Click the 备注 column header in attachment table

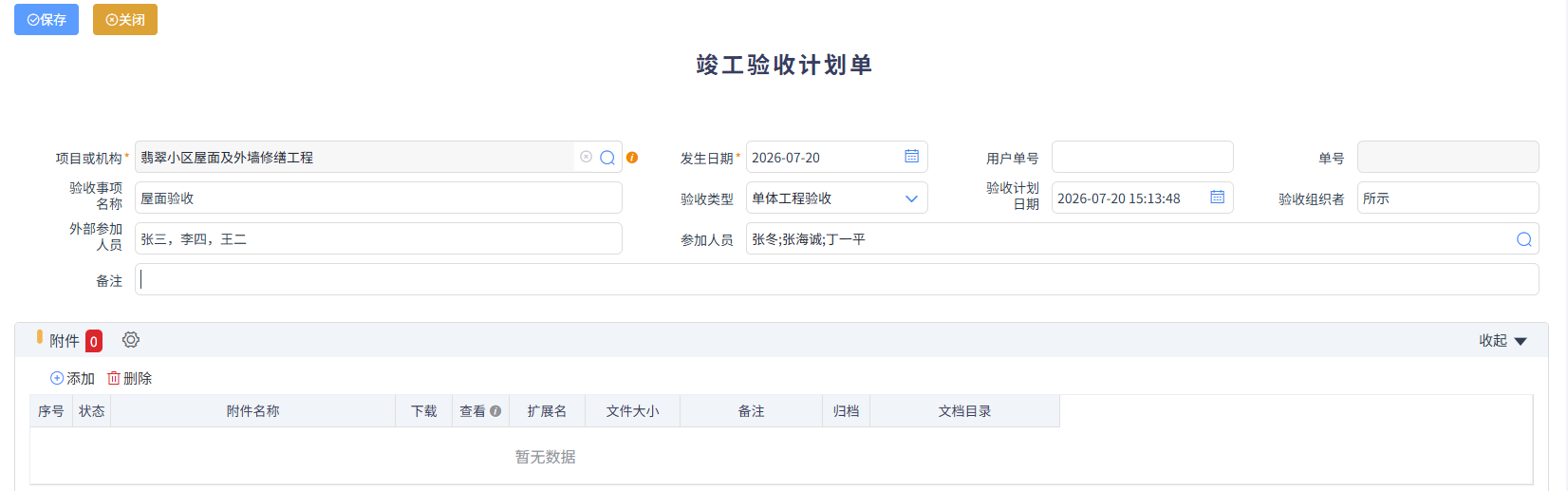pos(752,411)
